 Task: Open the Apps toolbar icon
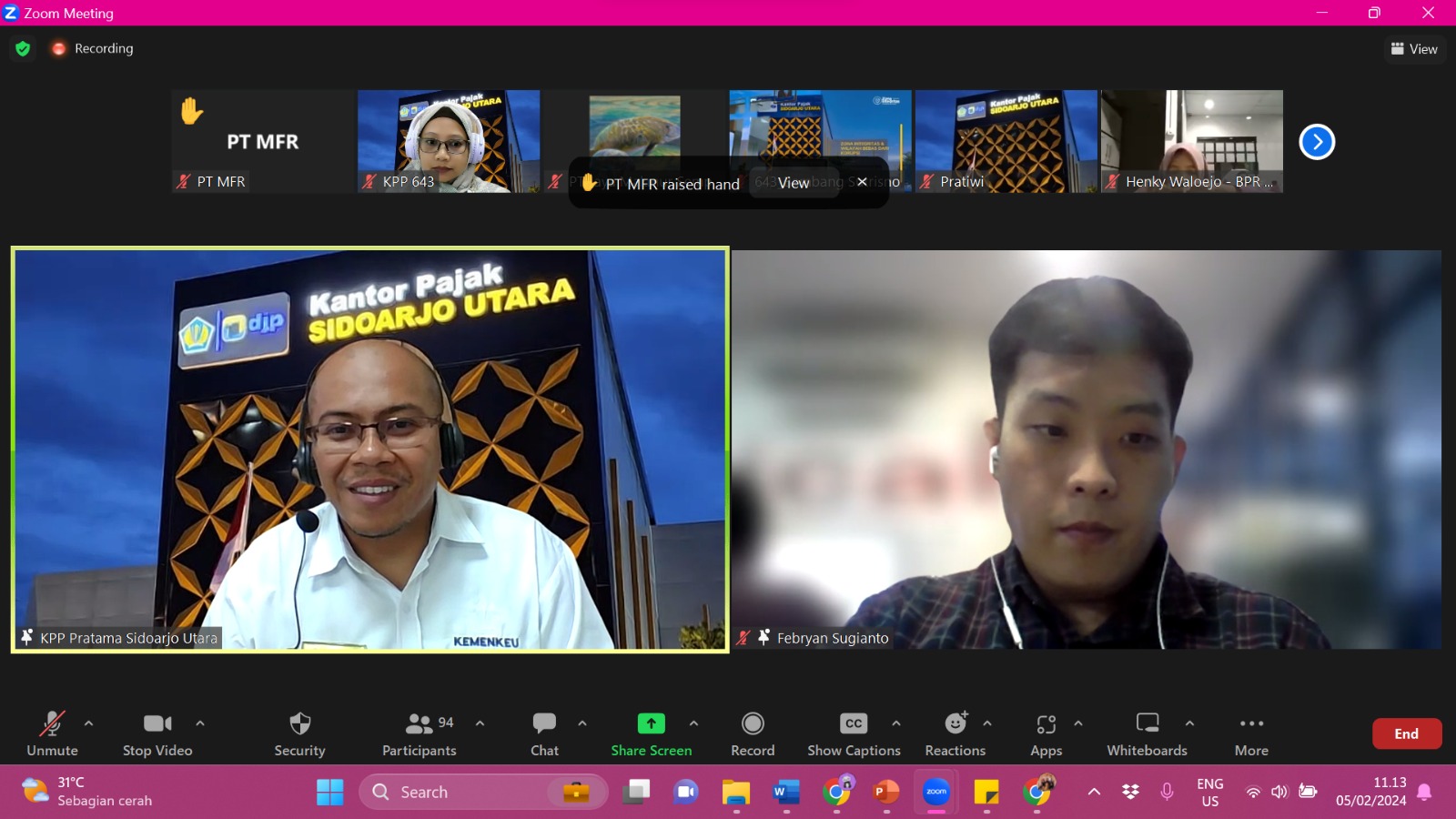[1046, 733]
